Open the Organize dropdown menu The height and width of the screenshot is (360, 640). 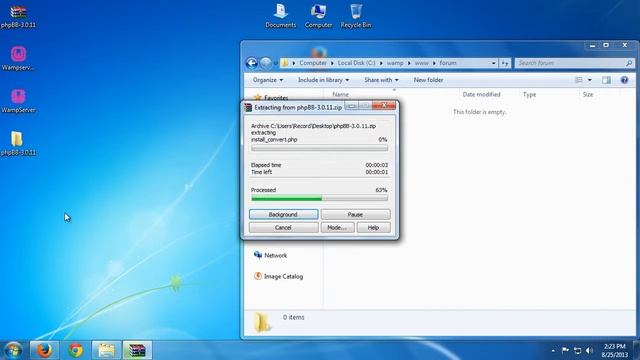click(268, 80)
